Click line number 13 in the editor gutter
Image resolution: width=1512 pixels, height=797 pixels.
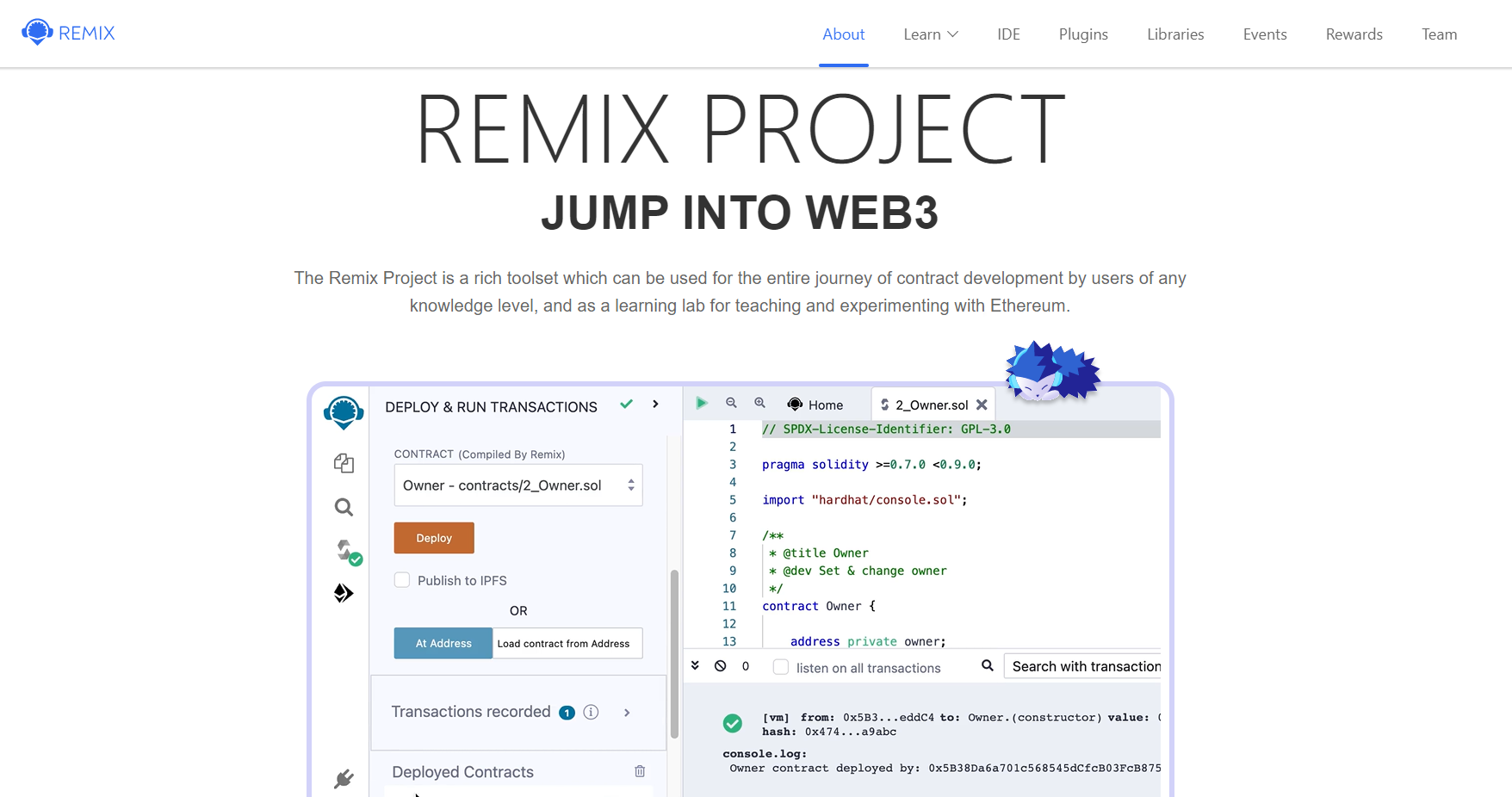click(x=729, y=641)
